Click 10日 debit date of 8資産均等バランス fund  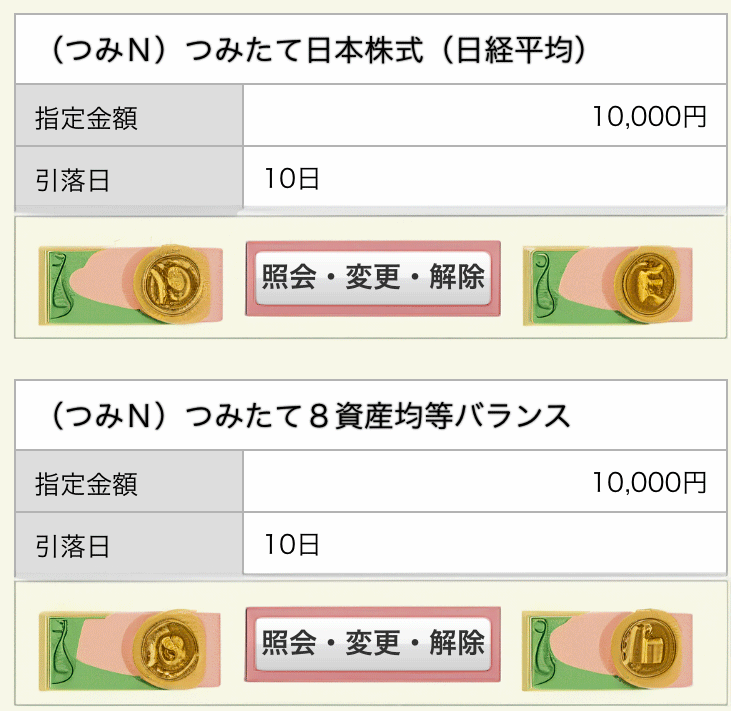tap(292, 544)
